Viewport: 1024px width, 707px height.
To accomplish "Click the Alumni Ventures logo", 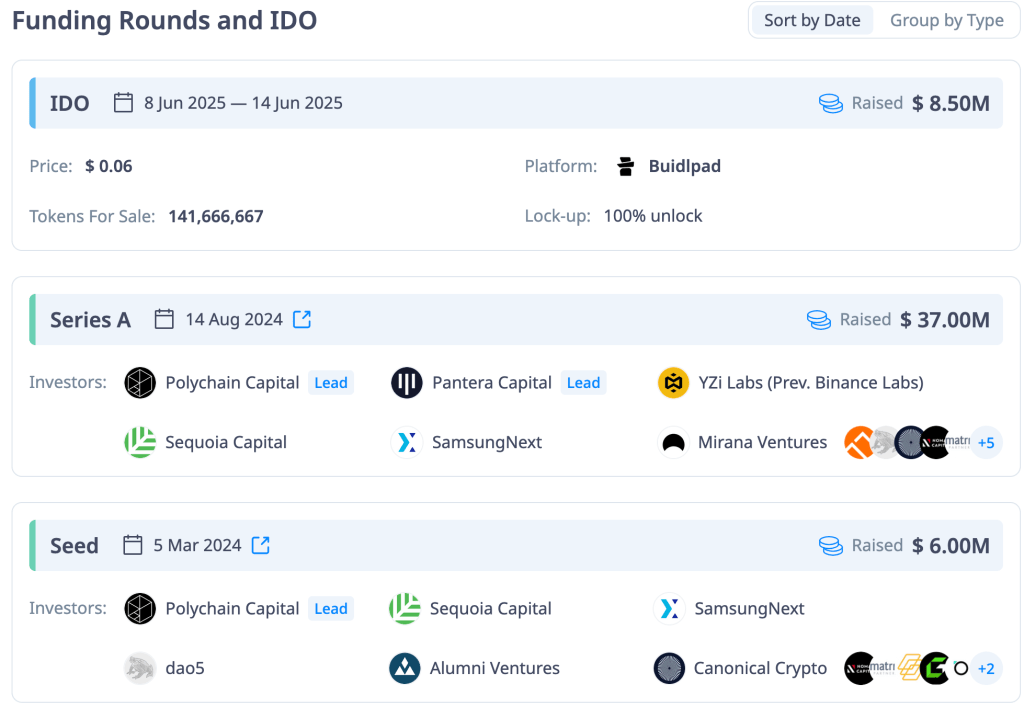I will pyautogui.click(x=406, y=668).
